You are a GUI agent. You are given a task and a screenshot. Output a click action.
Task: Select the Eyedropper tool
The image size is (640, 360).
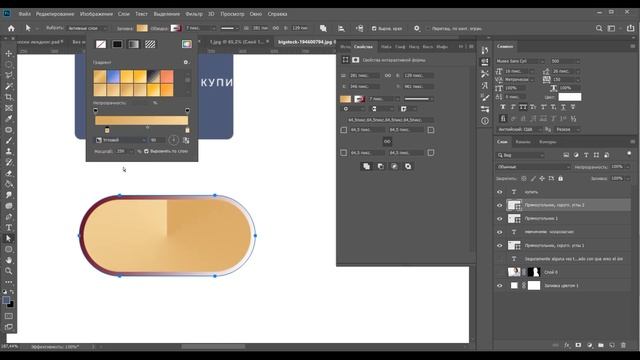pos(9,119)
